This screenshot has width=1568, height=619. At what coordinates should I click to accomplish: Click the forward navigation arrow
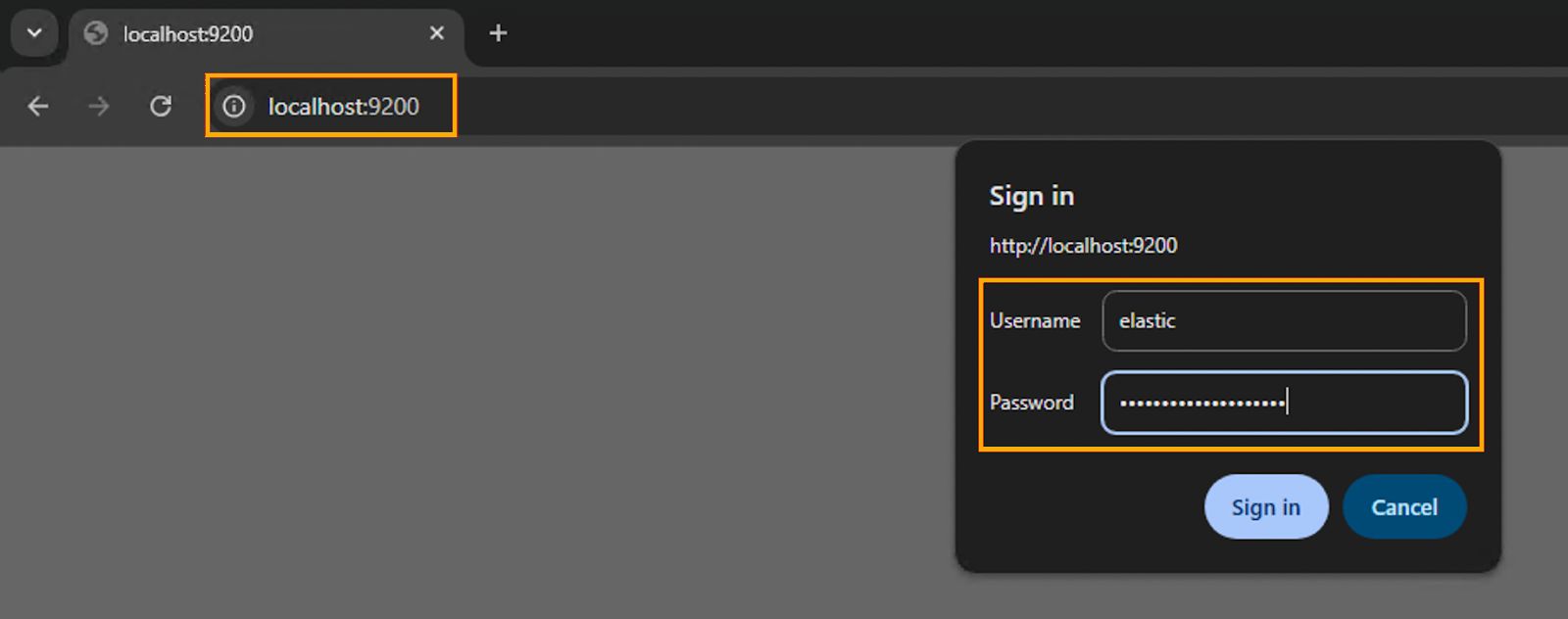pos(99,106)
